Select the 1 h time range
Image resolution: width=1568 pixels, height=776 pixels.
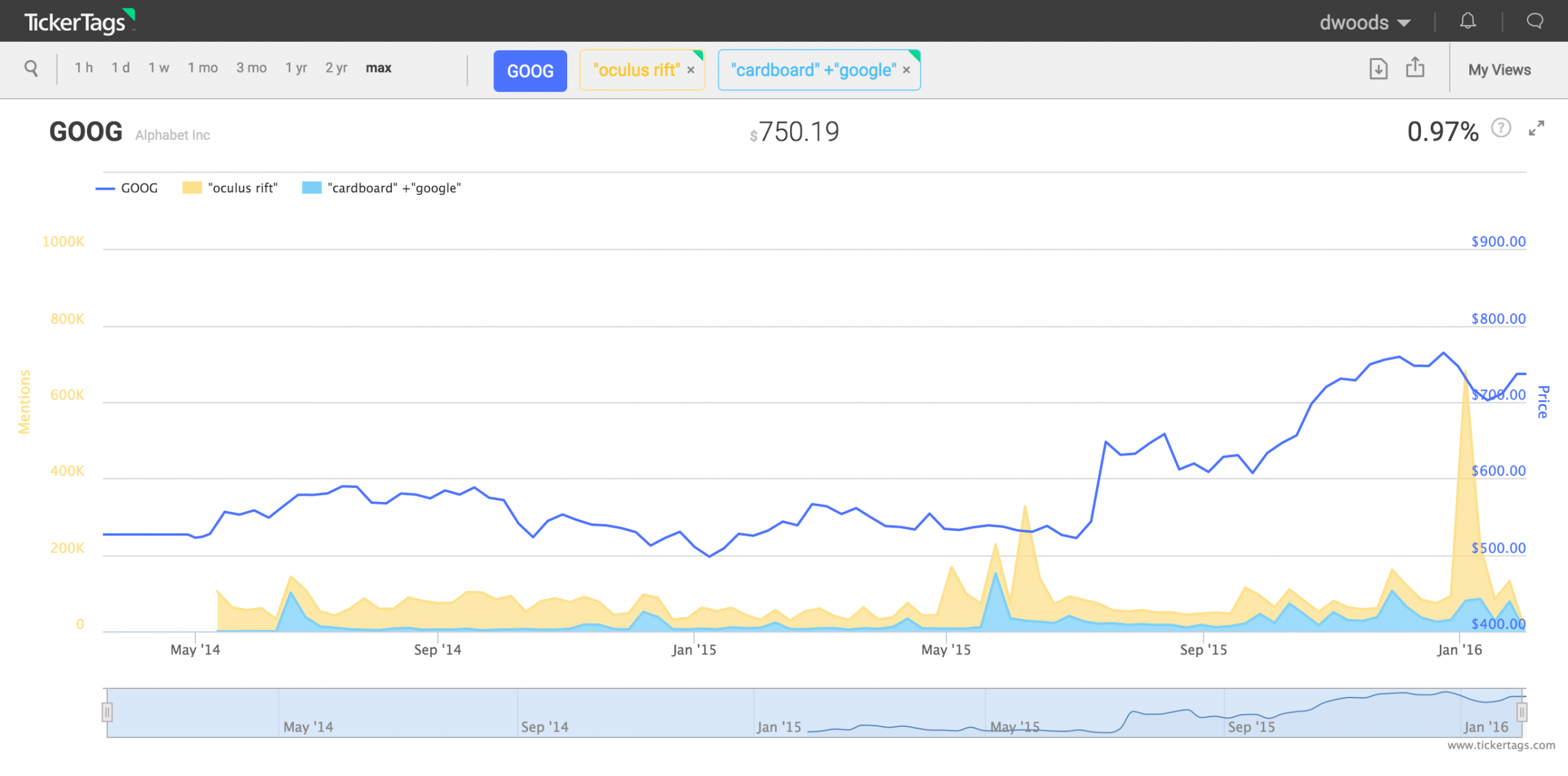coord(84,68)
